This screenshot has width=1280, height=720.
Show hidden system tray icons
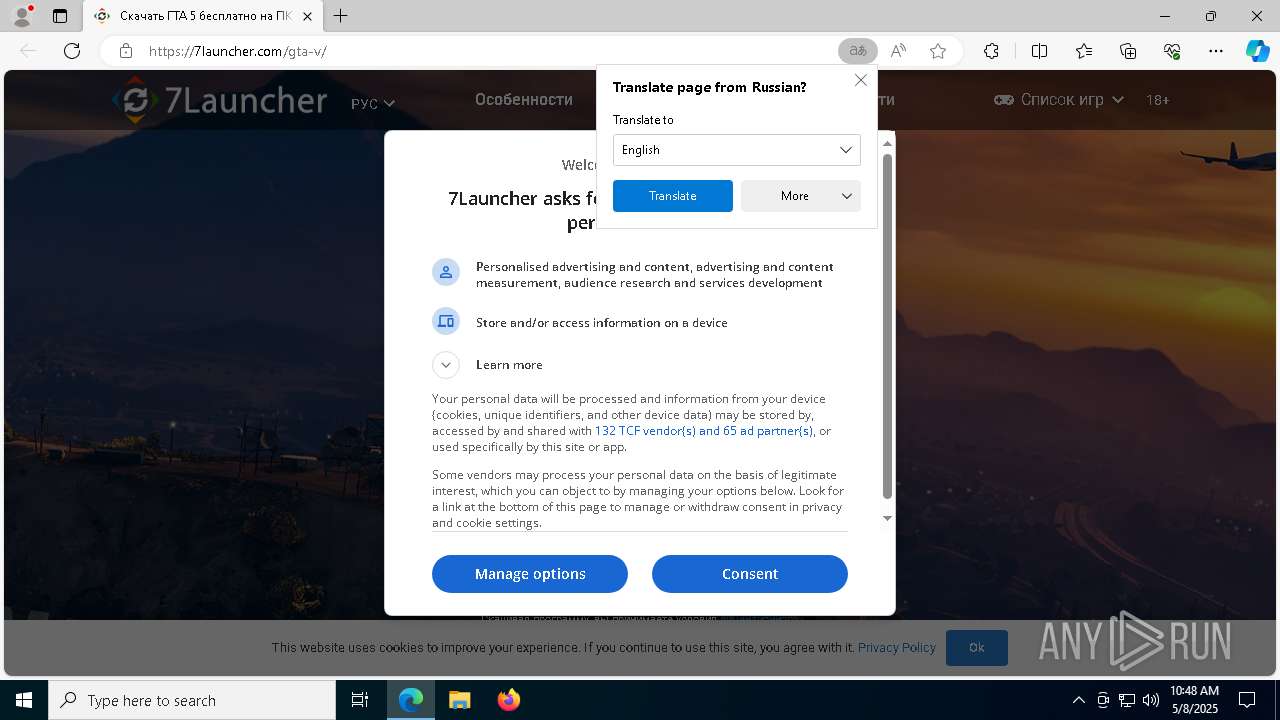[1078, 700]
